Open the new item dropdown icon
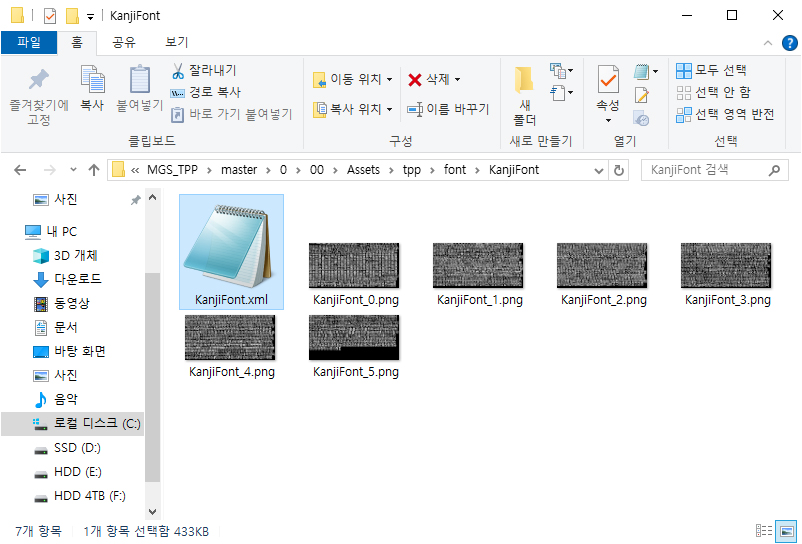This screenshot has height=544, width=802. click(x=561, y=71)
